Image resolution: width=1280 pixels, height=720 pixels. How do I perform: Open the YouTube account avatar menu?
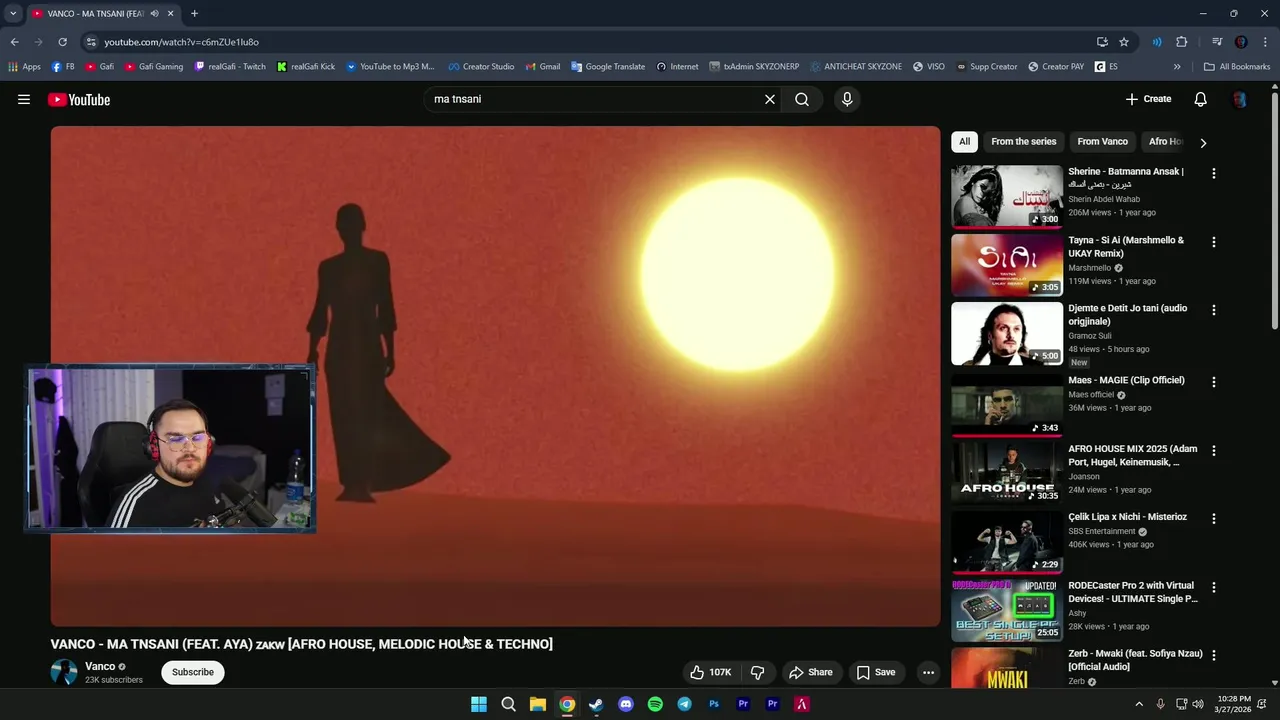[x=1240, y=99]
